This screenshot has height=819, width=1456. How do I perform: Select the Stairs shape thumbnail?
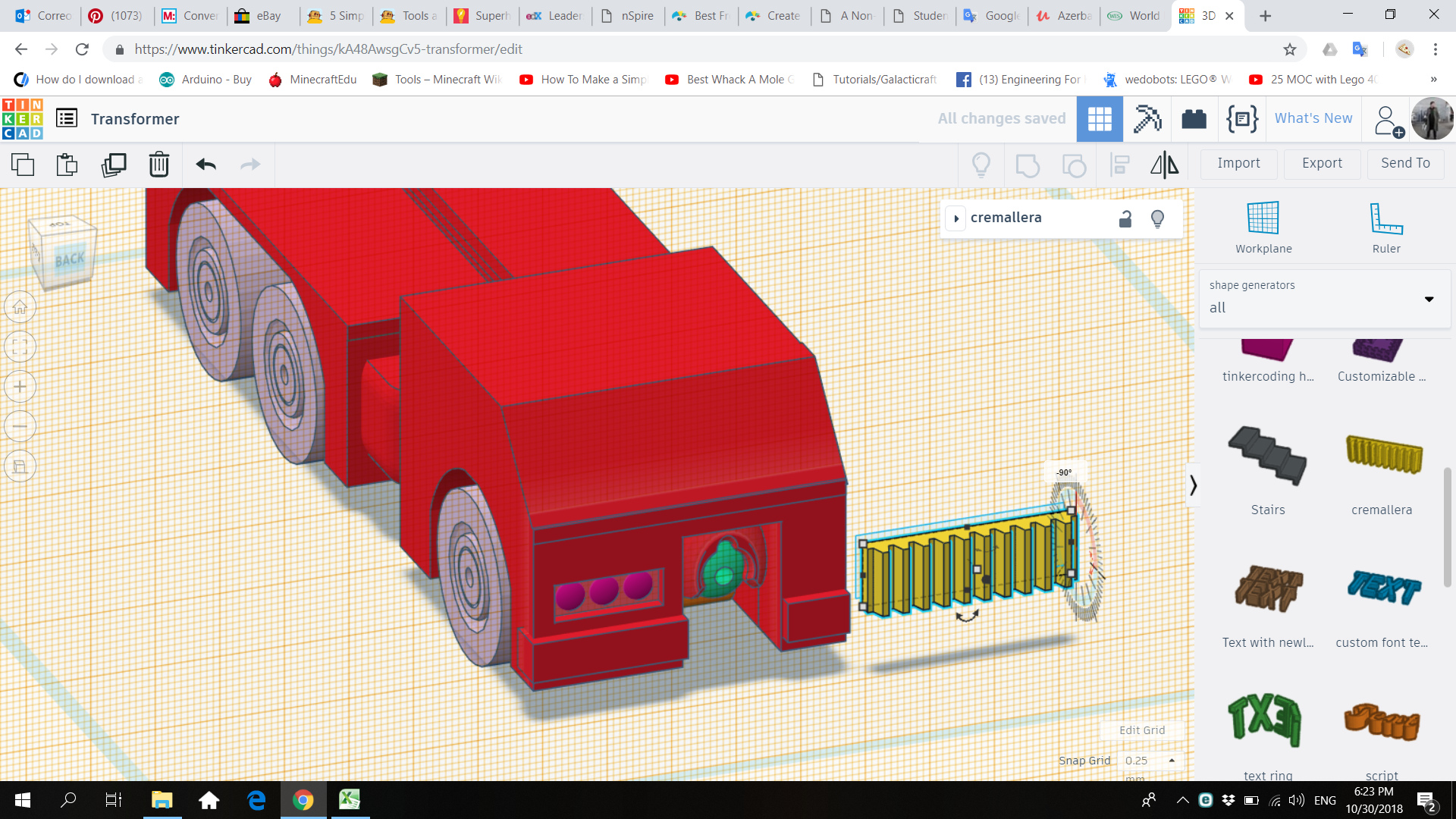(1267, 457)
